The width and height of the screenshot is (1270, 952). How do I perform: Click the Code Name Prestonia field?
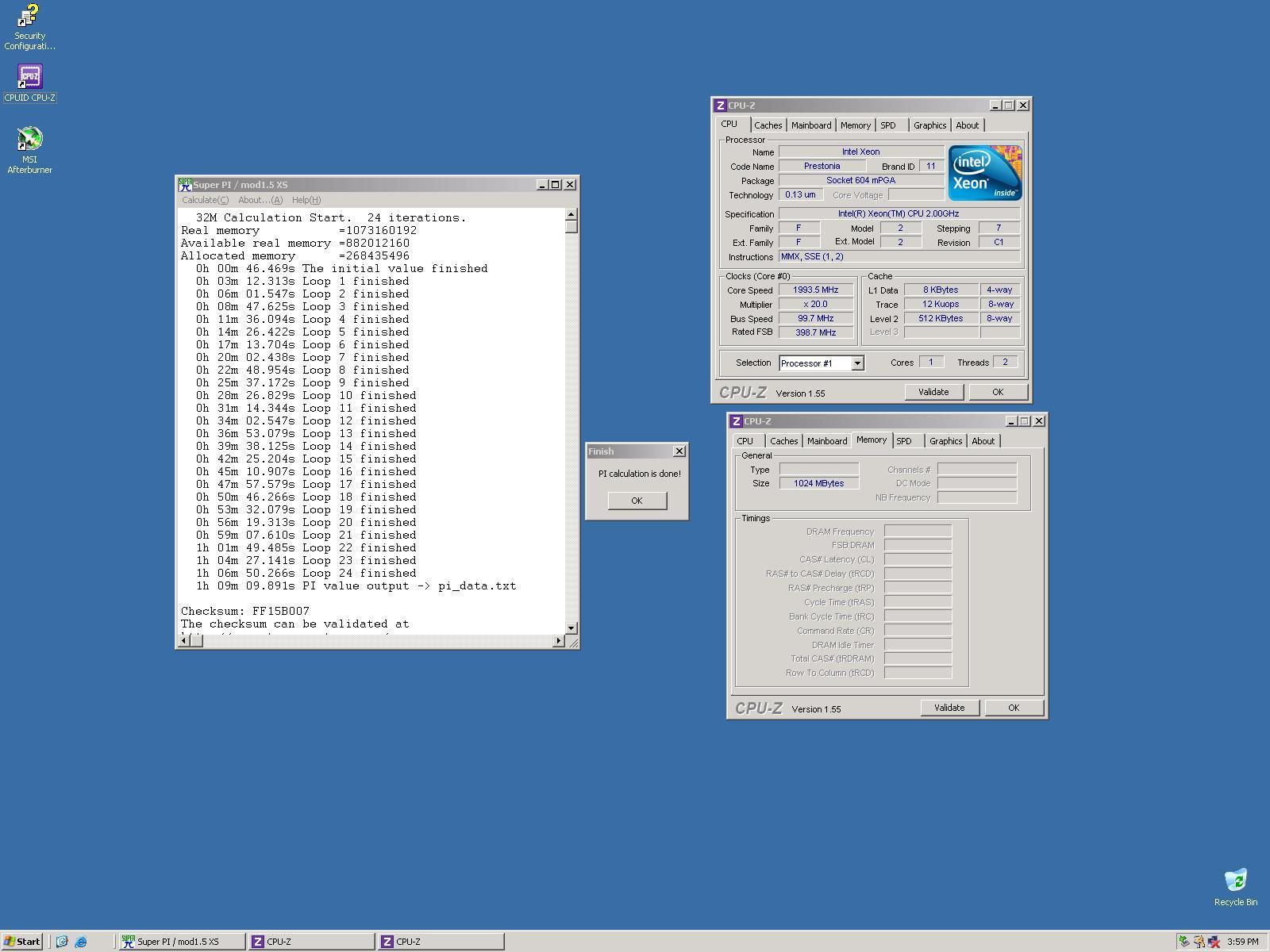coord(822,166)
